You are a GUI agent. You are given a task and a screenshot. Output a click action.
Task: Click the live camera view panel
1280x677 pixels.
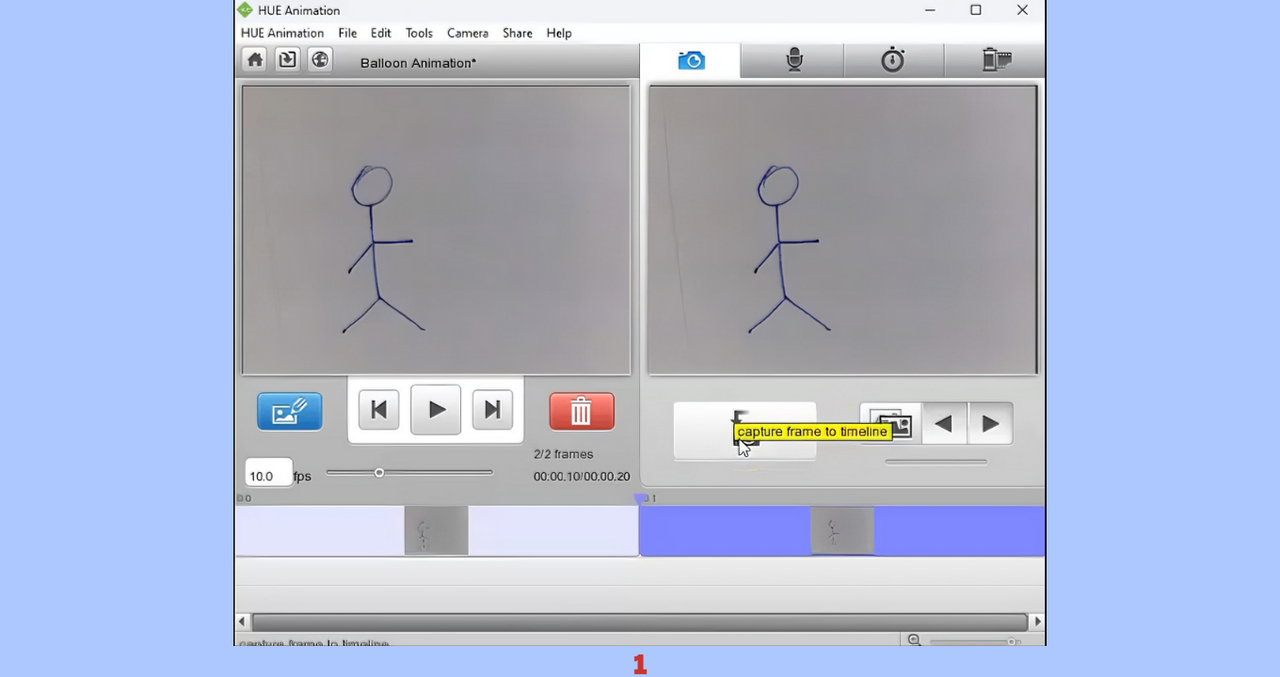pyautogui.click(x=843, y=230)
